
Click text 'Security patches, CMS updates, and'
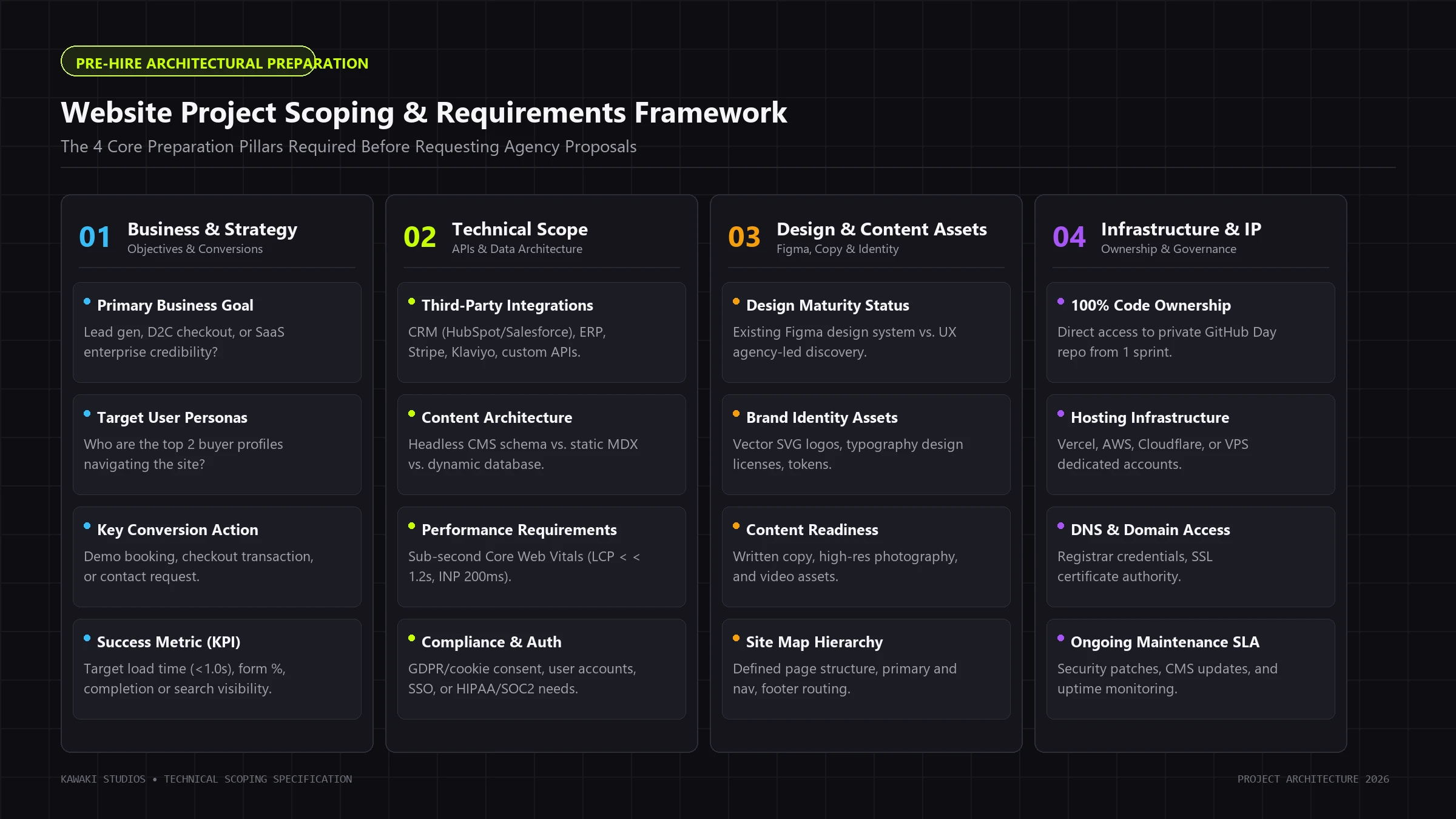pos(1167,669)
